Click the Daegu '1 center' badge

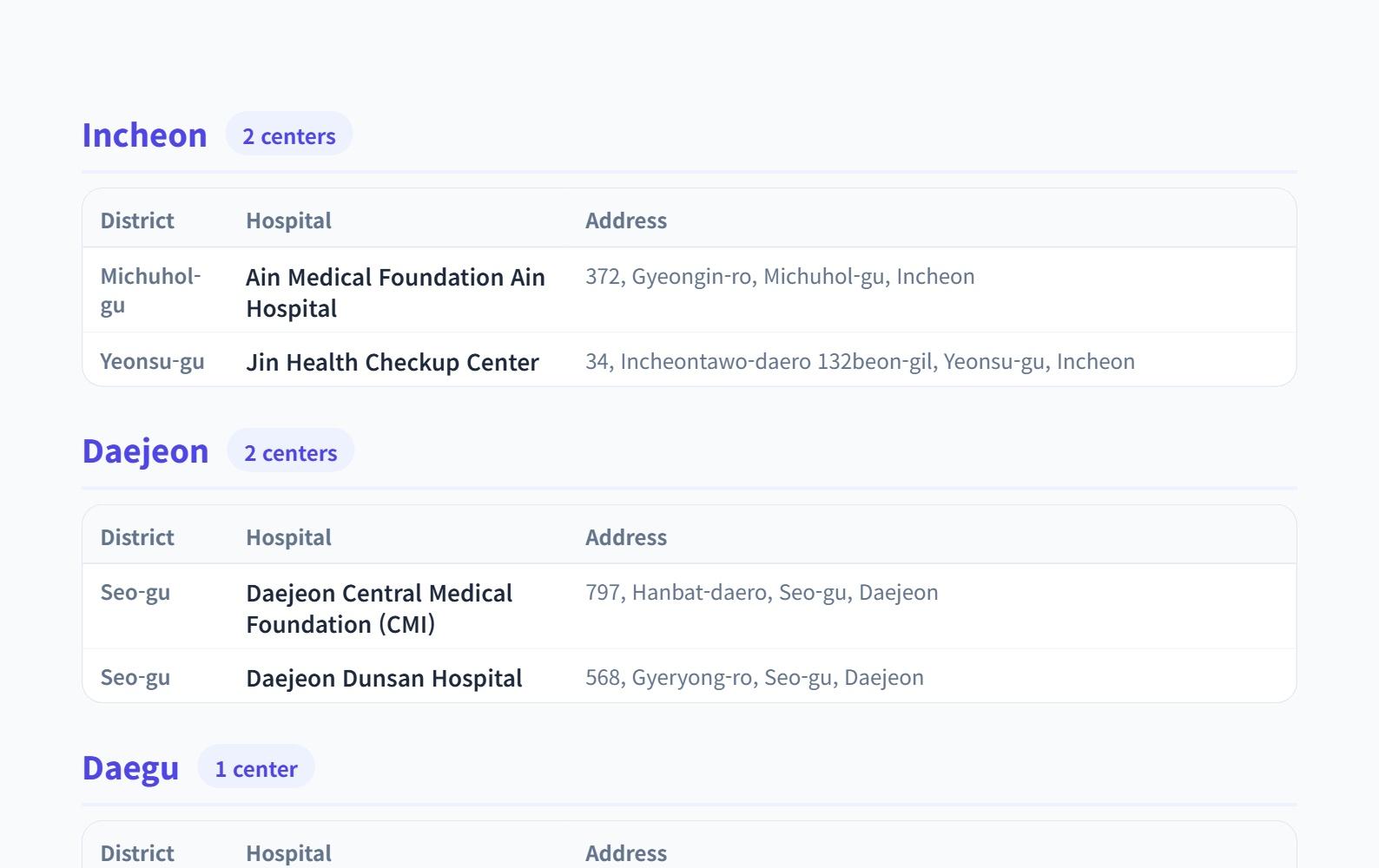pos(255,769)
